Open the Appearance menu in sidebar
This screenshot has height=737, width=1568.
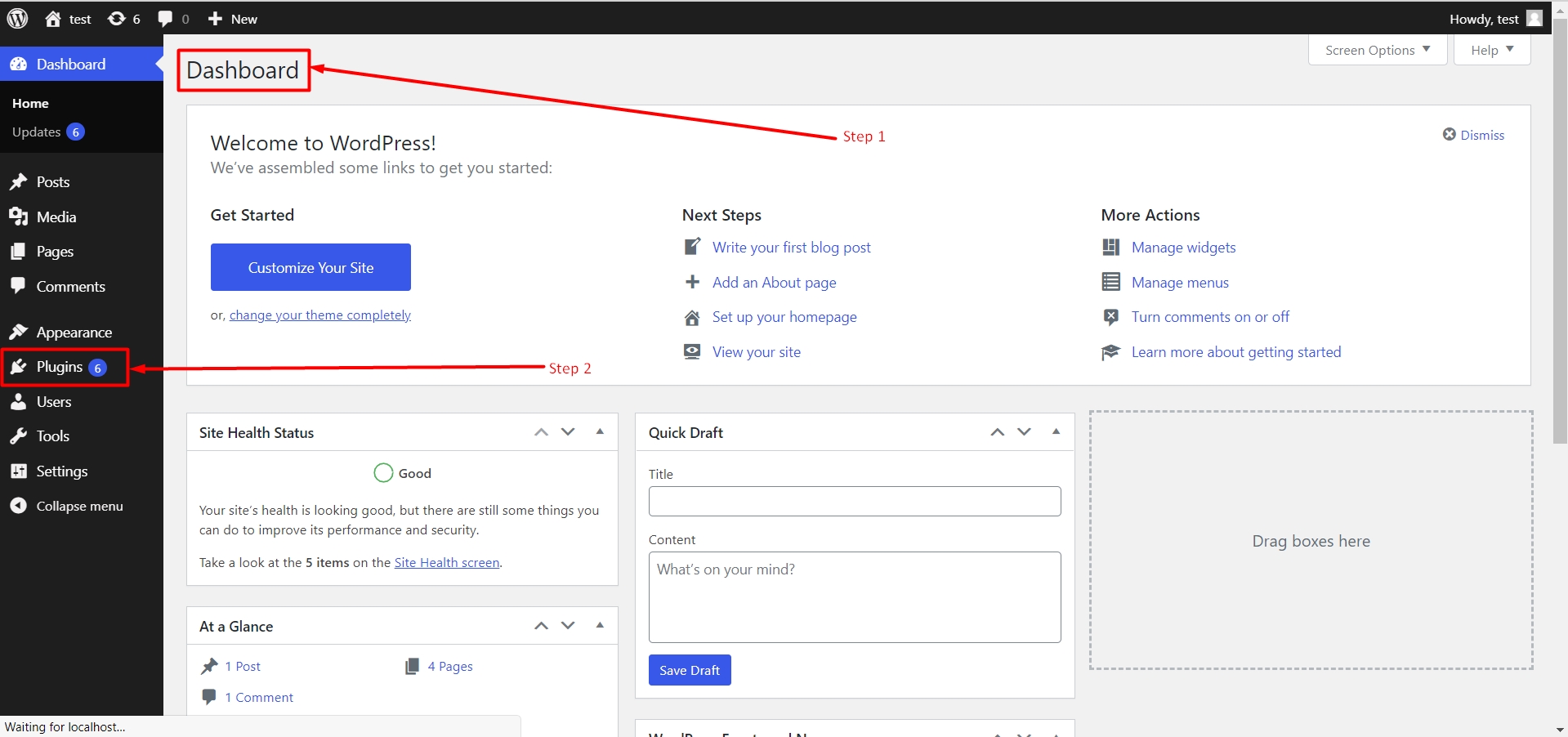coord(82,332)
